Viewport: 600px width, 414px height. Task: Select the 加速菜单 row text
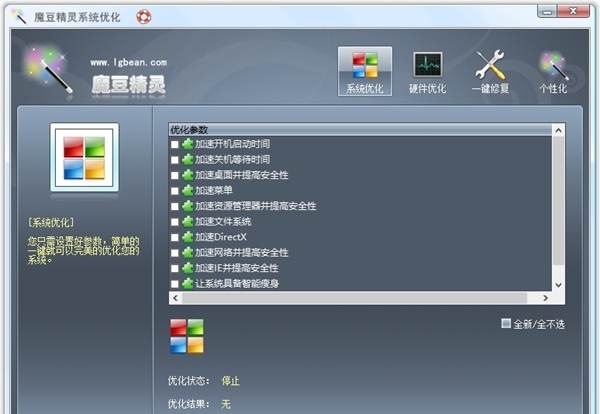(x=214, y=190)
